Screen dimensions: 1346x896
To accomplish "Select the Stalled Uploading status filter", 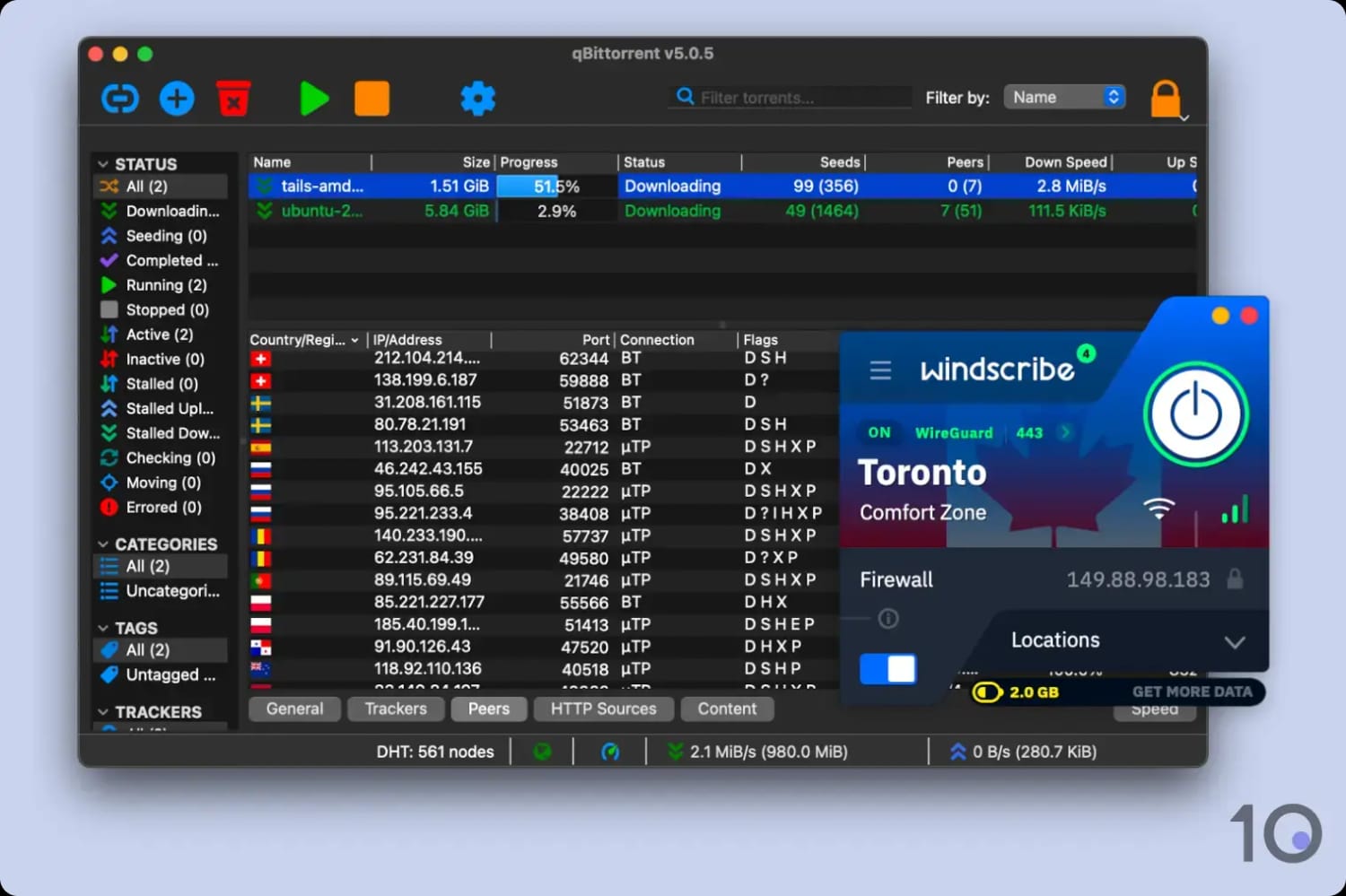I will 161,408.
